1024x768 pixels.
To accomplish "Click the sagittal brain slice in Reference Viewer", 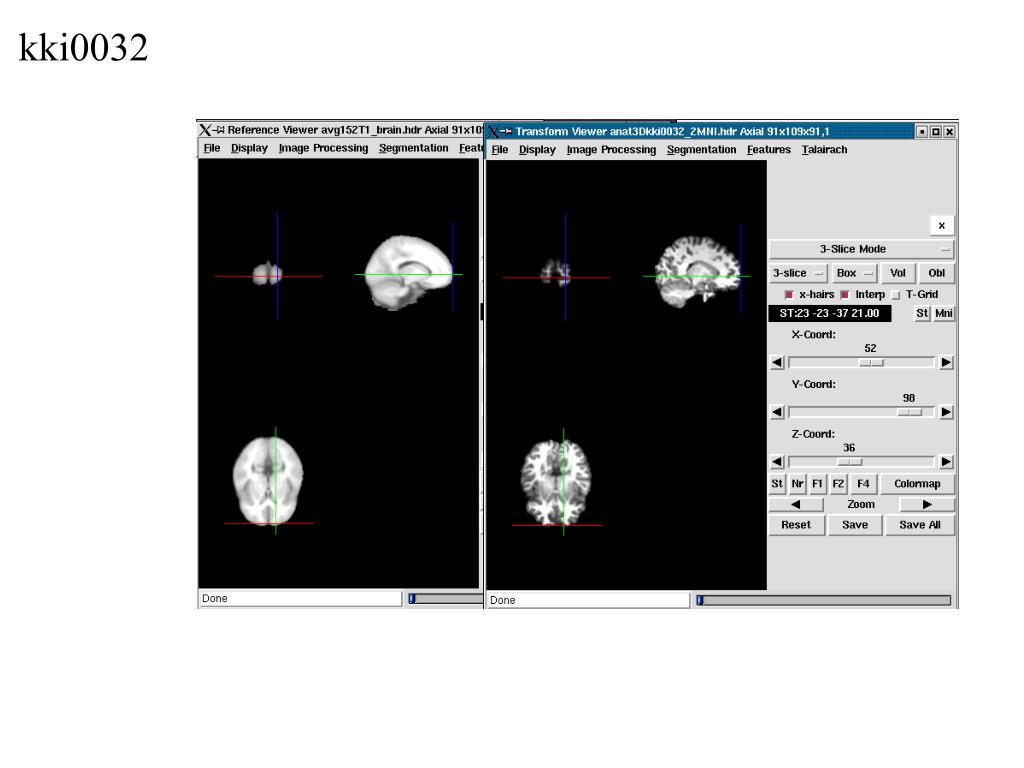I will (408, 271).
